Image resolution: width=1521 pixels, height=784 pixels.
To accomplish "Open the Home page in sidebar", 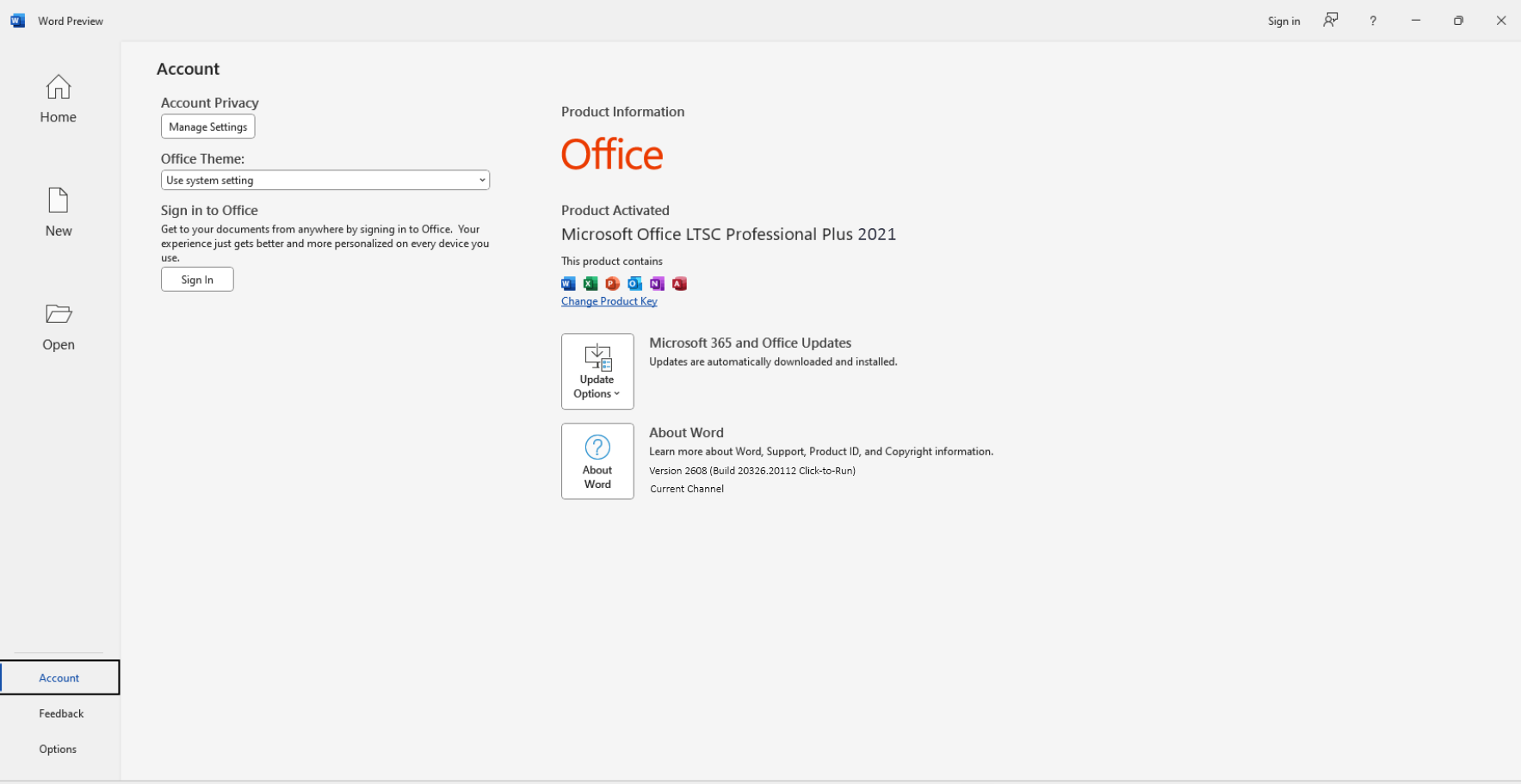I will pos(59,99).
